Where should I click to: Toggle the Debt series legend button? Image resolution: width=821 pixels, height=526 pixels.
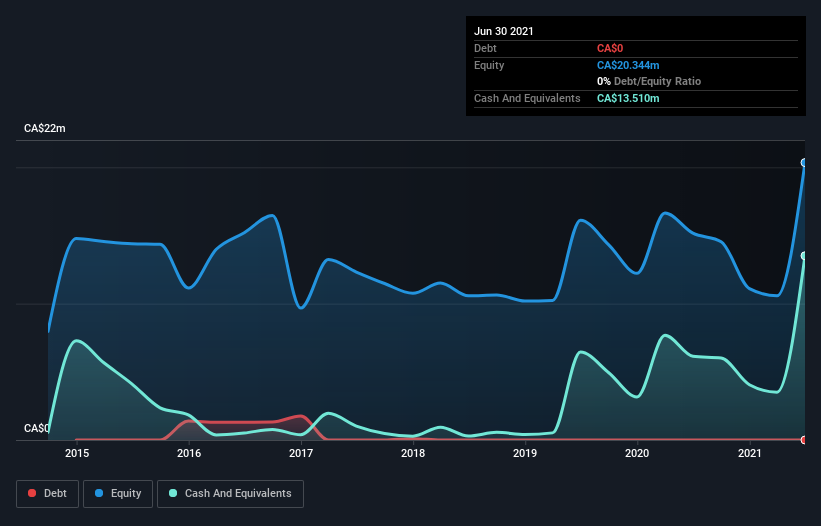pos(47,494)
